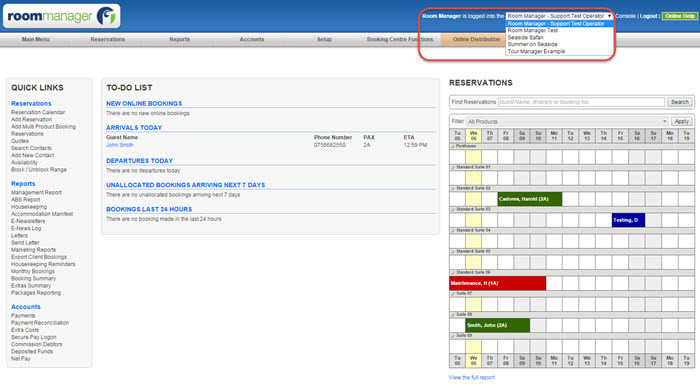700x391 pixels.
Task: Open the Commission Debtors link
Action: point(37,344)
